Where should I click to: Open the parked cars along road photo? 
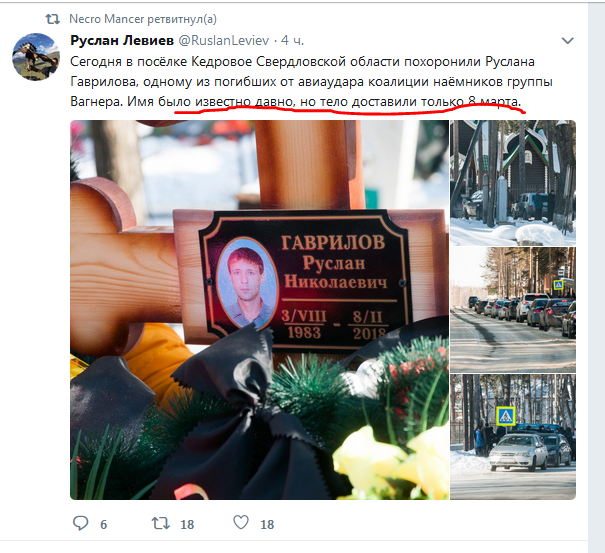tap(513, 310)
